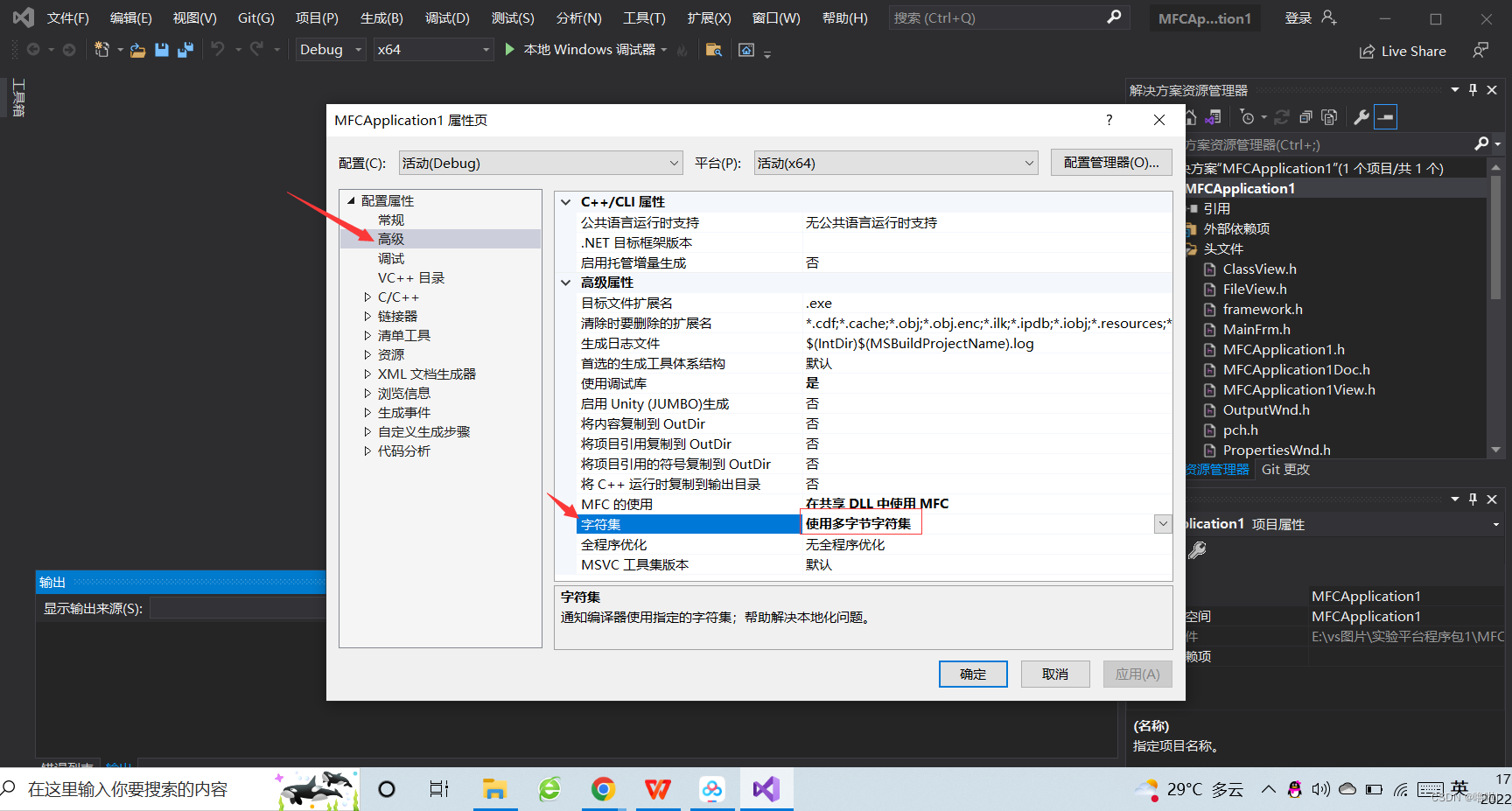Click the open file folder icon
The height and width of the screenshot is (811, 1512).
(137, 50)
